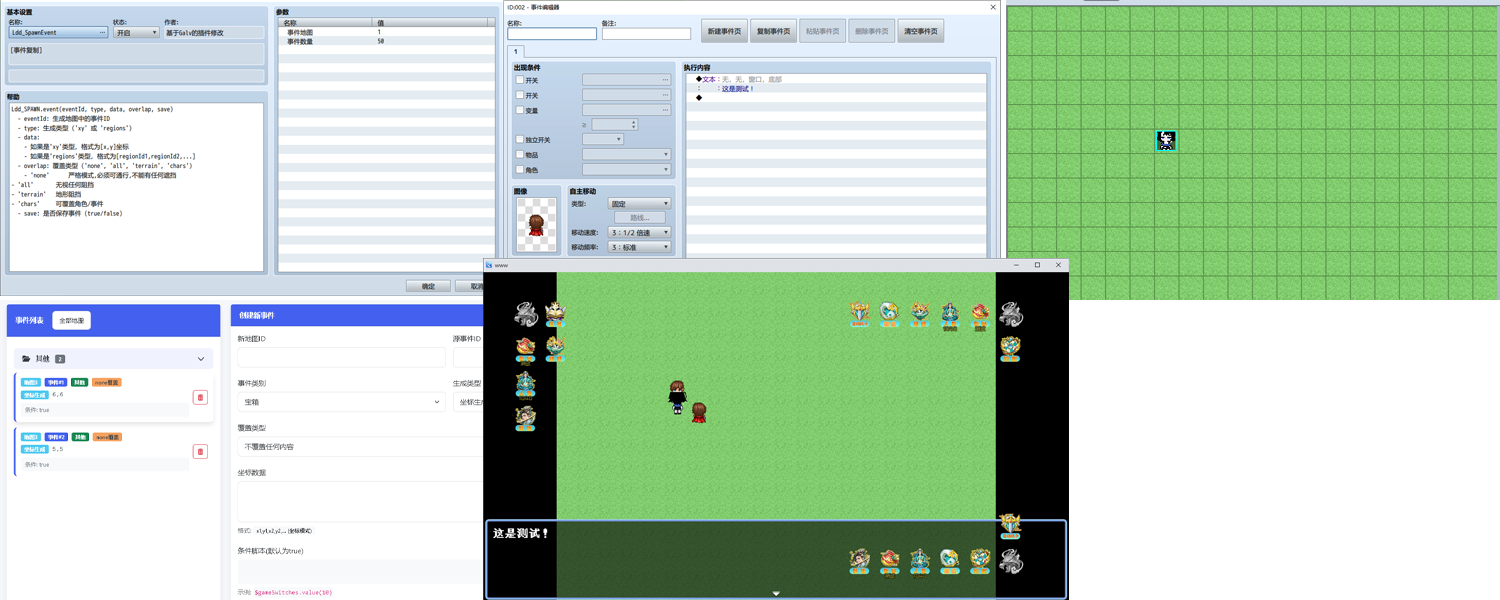Open the plugin name picker ellipsis for Ldd_SpawnEvent
Viewport: 1500px width, 600px height.
pyautogui.click(x=102, y=33)
